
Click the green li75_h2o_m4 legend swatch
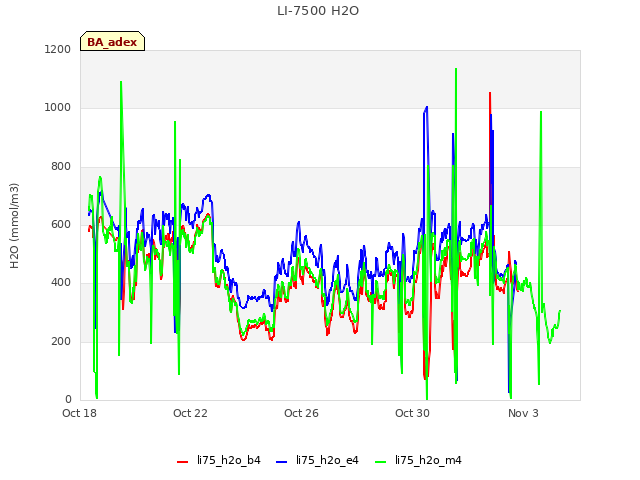click(x=380, y=462)
